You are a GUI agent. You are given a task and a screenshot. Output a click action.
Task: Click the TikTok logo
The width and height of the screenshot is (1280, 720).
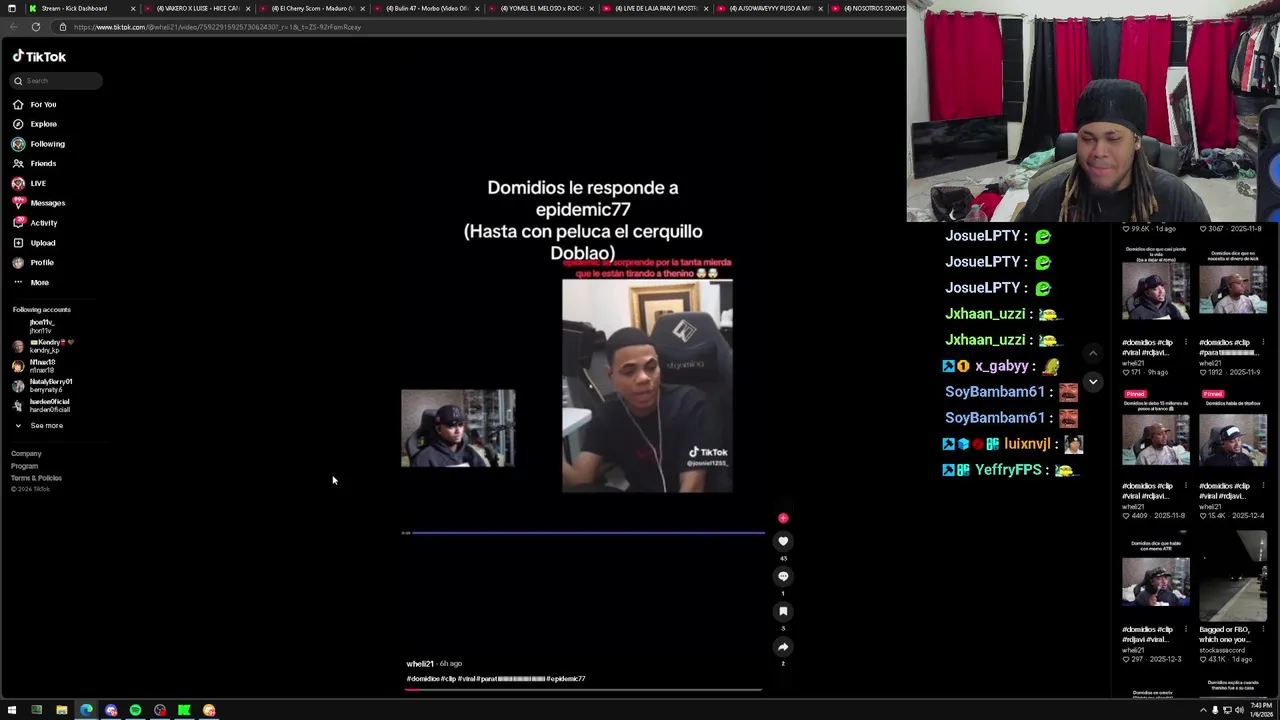pyautogui.click(x=39, y=57)
